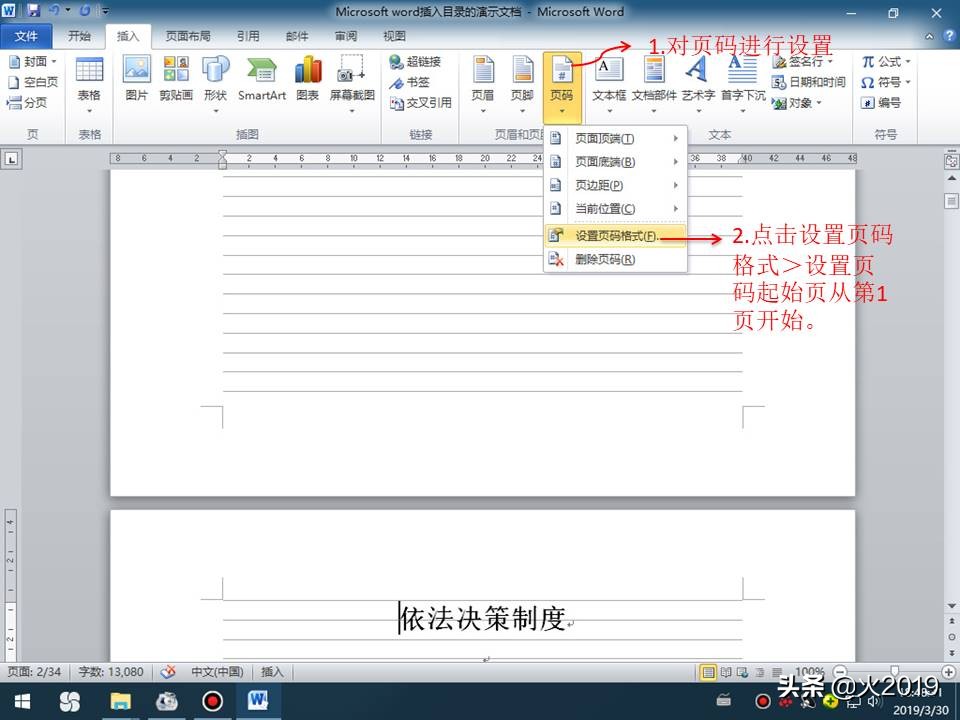Viewport: 960px width, 720px height.
Task: Open word count by clicking 字数: 13,080
Action: [x=112, y=672]
